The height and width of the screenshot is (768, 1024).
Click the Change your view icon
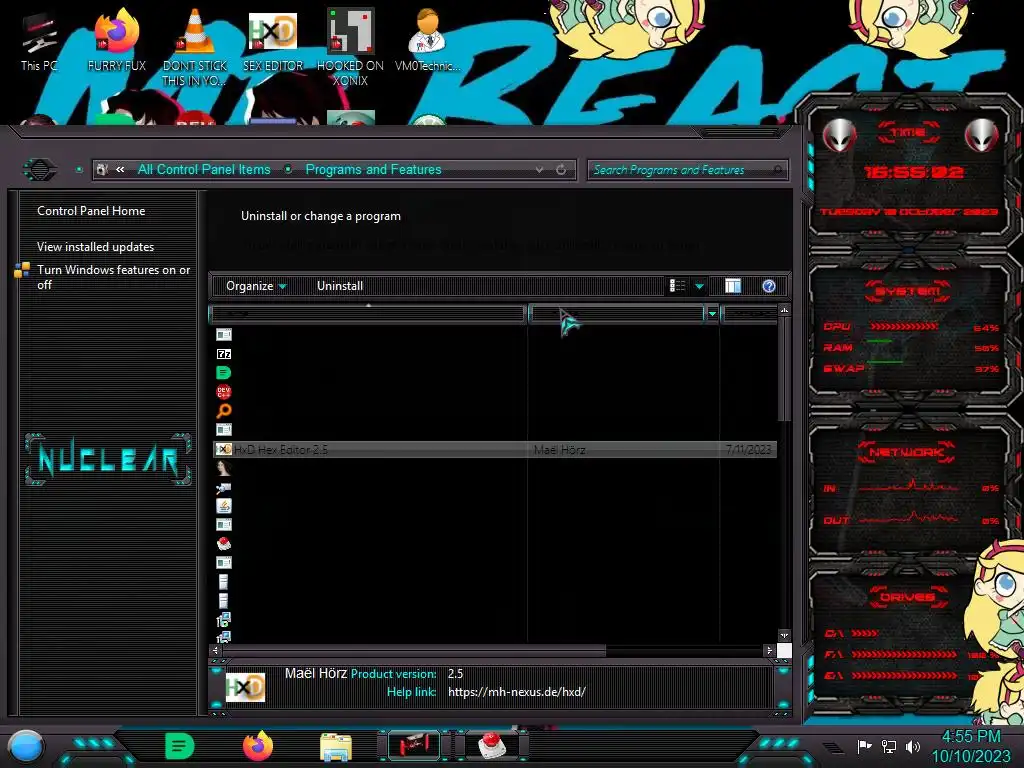tap(677, 286)
